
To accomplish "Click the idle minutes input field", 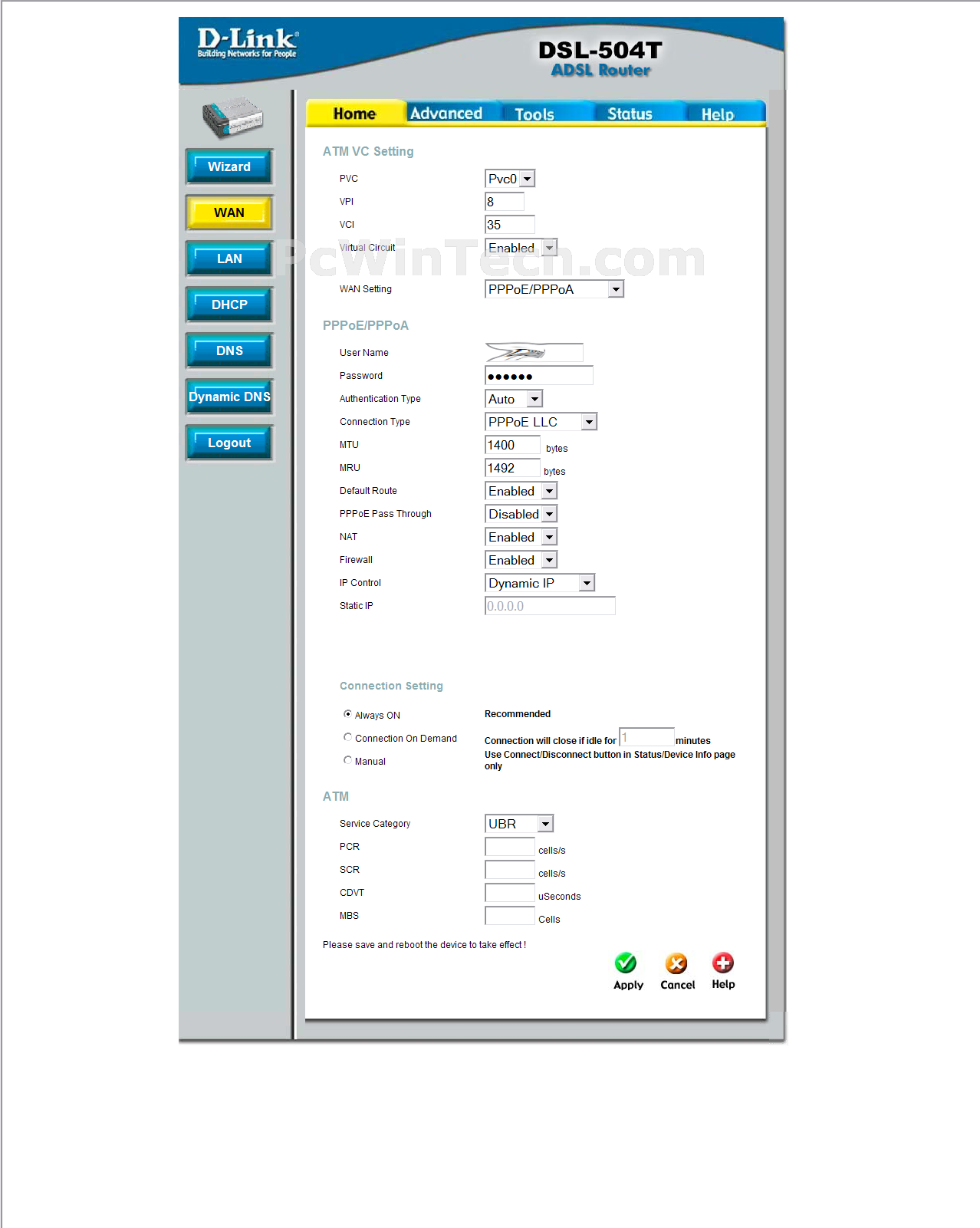I will (646, 737).
